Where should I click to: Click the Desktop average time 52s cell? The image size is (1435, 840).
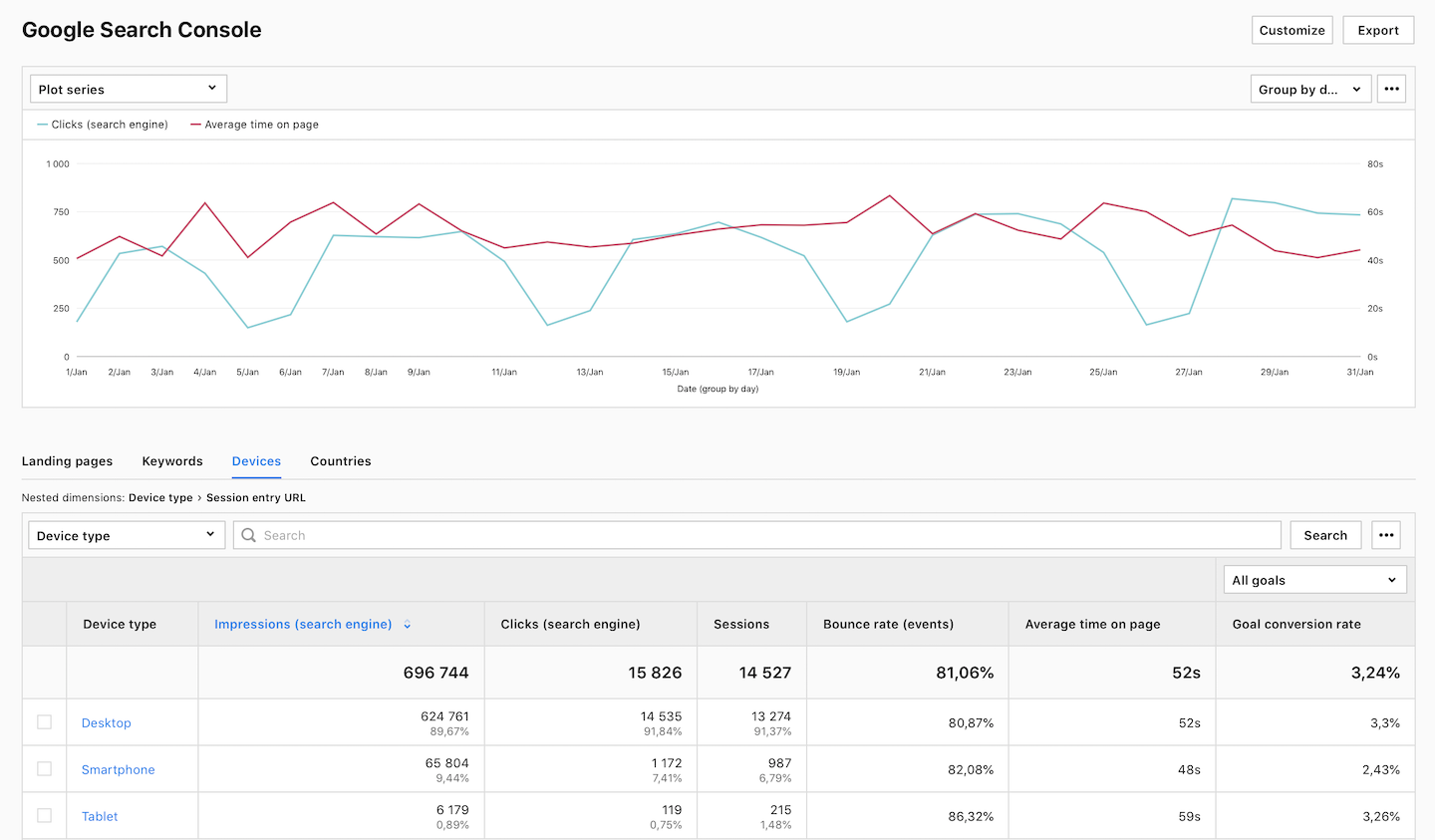(x=1190, y=723)
